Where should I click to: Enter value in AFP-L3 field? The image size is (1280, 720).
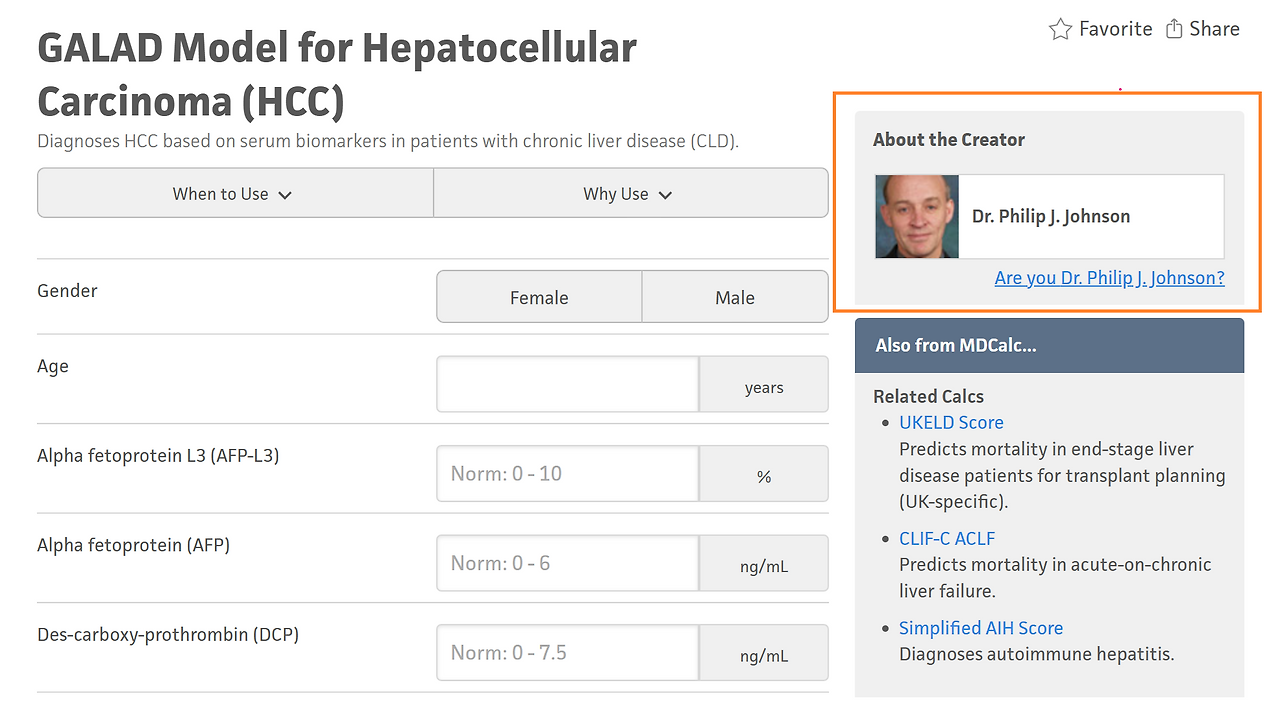tap(567, 474)
